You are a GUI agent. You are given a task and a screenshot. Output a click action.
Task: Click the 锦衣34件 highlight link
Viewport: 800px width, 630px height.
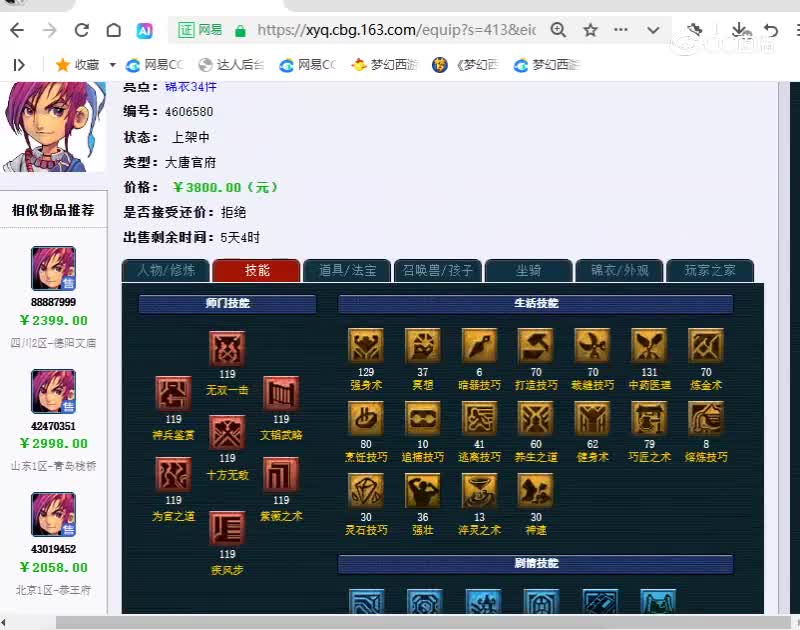coord(191,86)
